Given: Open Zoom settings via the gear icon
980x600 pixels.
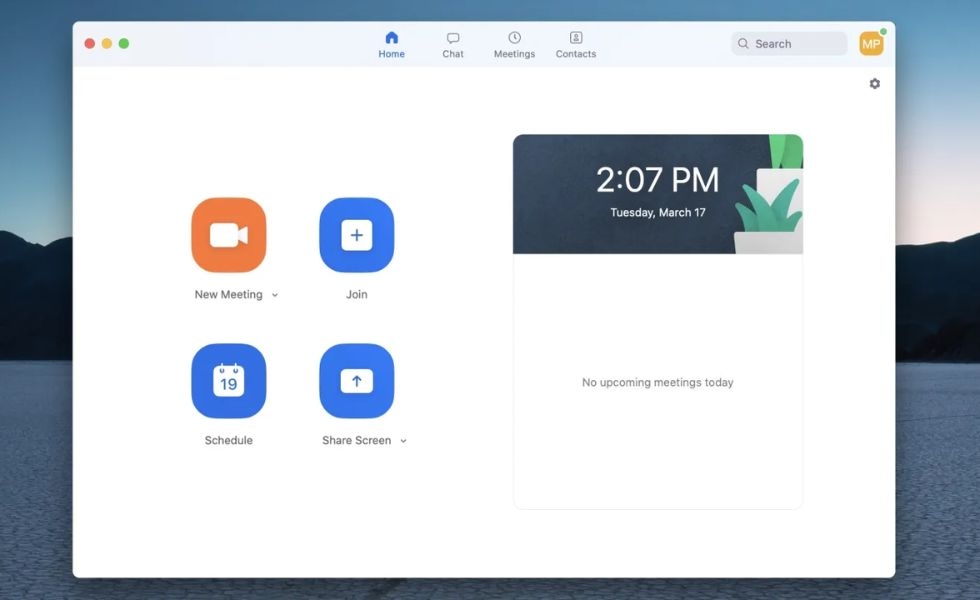Looking at the screenshot, I should tap(874, 83).
